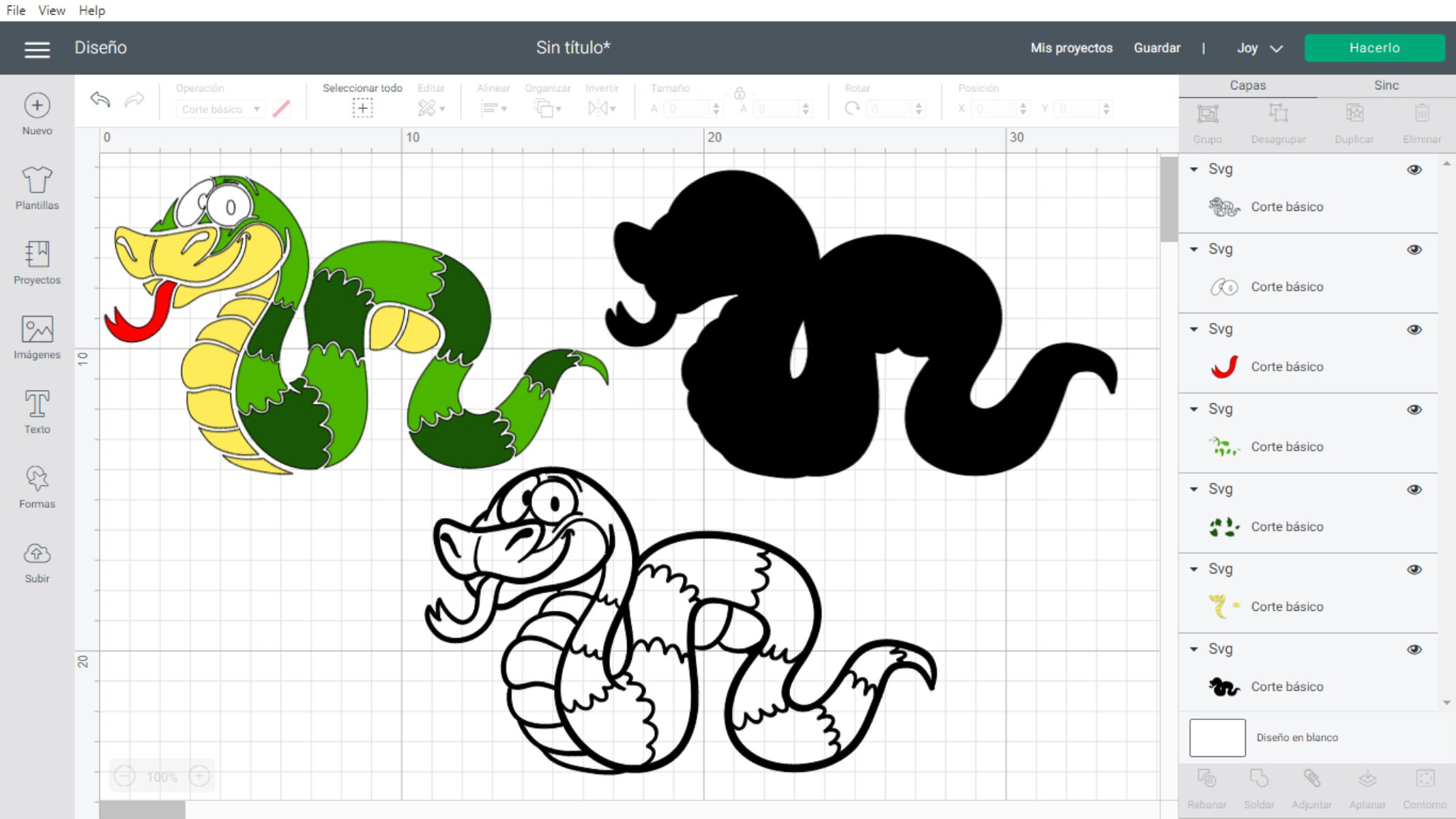Click the Duplicar icon in Capas panel

coord(1354,115)
